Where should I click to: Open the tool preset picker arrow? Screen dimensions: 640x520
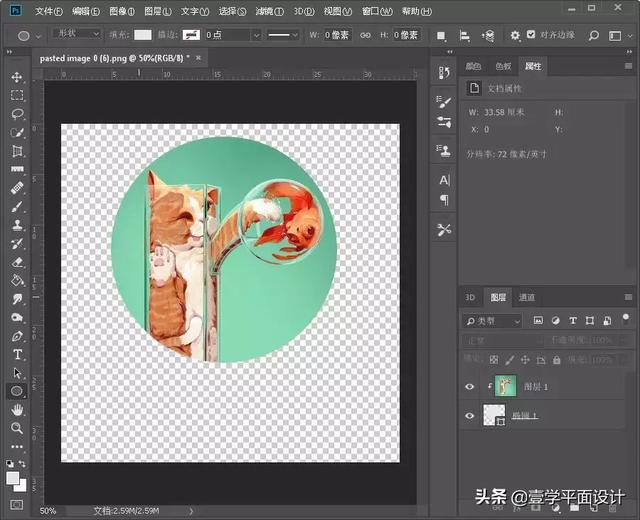[x=38, y=37]
